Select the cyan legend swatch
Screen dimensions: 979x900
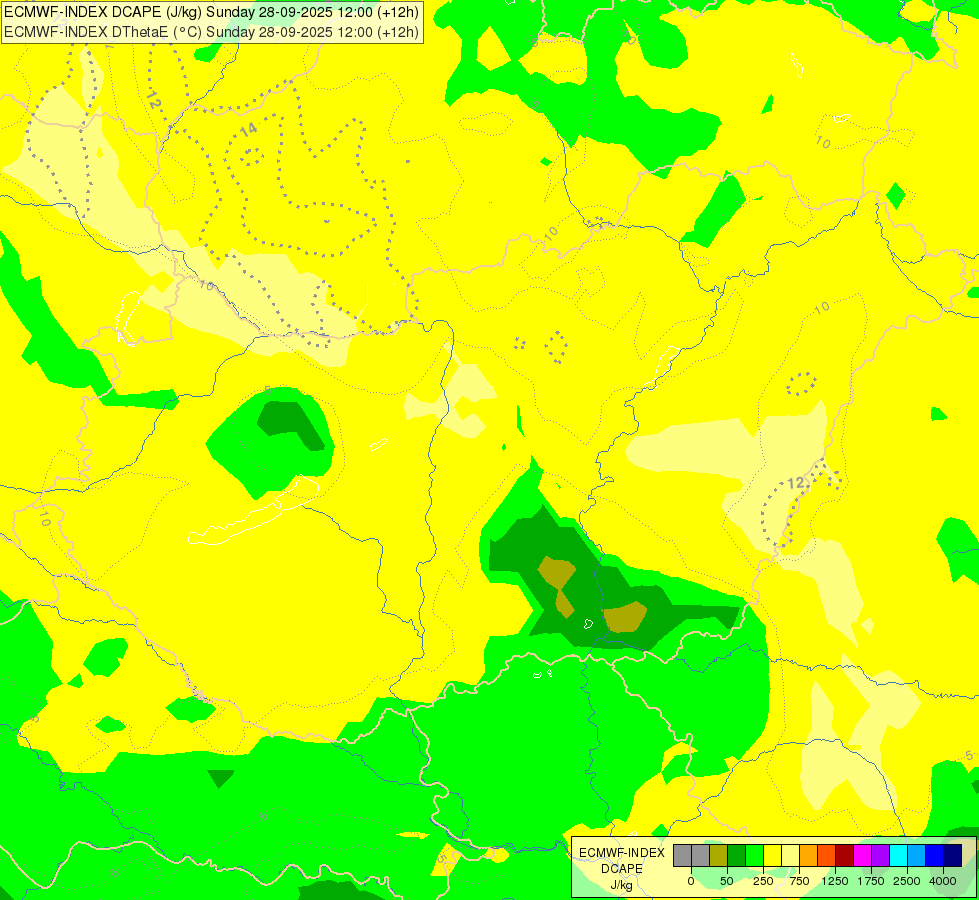tap(898, 856)
